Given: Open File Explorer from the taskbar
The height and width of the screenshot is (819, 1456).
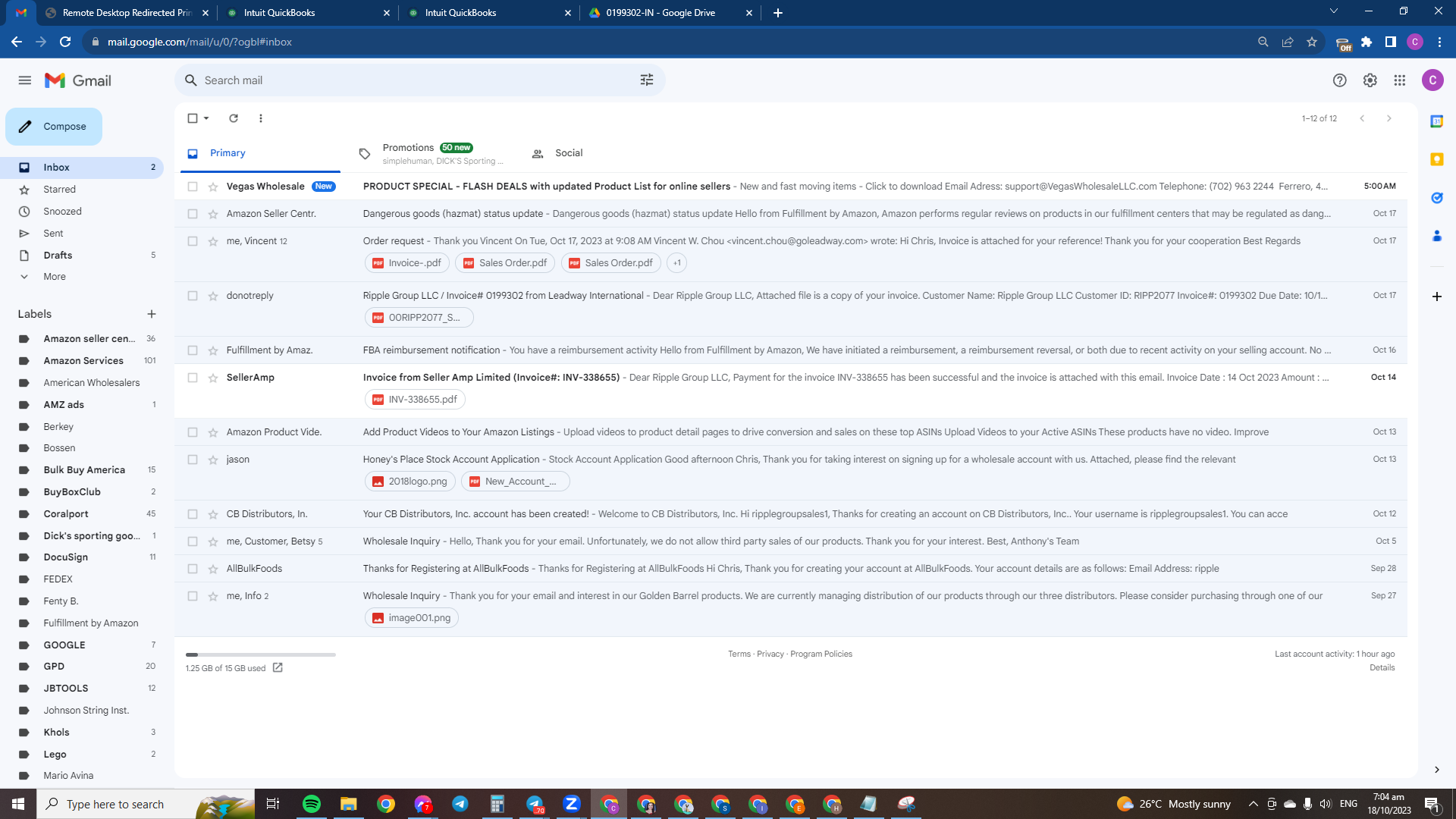Looking at the screenshot, I should click(x=348, y=804).
